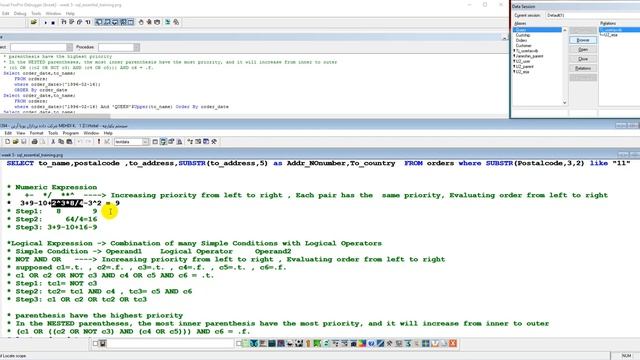Click Relations button in Data Session
This screenshot has width=640, height=360.
[x=583, y=68]
